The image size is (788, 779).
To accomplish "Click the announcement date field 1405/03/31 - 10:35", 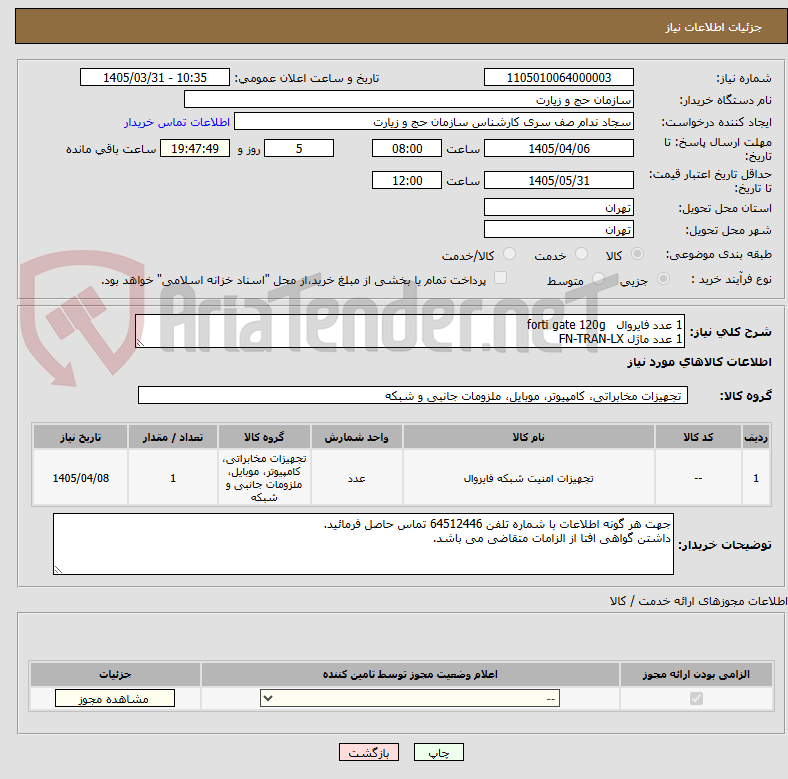I will 155,77.
